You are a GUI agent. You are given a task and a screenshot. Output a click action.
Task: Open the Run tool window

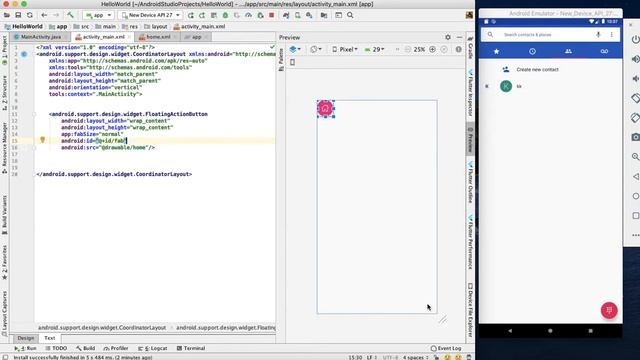click(25, 348)
